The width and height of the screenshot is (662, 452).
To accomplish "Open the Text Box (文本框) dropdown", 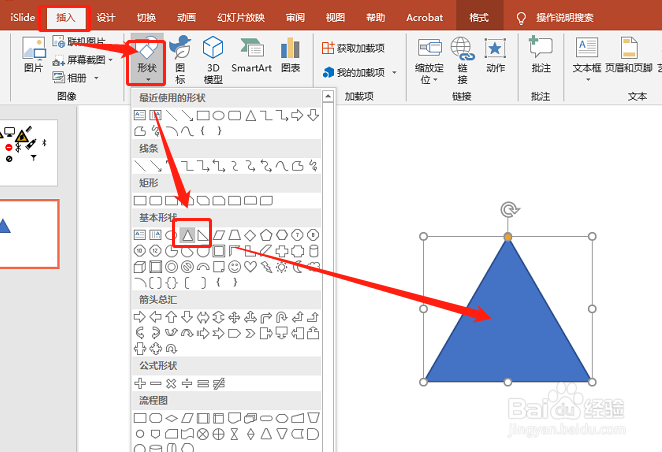I will (x=587, y=59).
